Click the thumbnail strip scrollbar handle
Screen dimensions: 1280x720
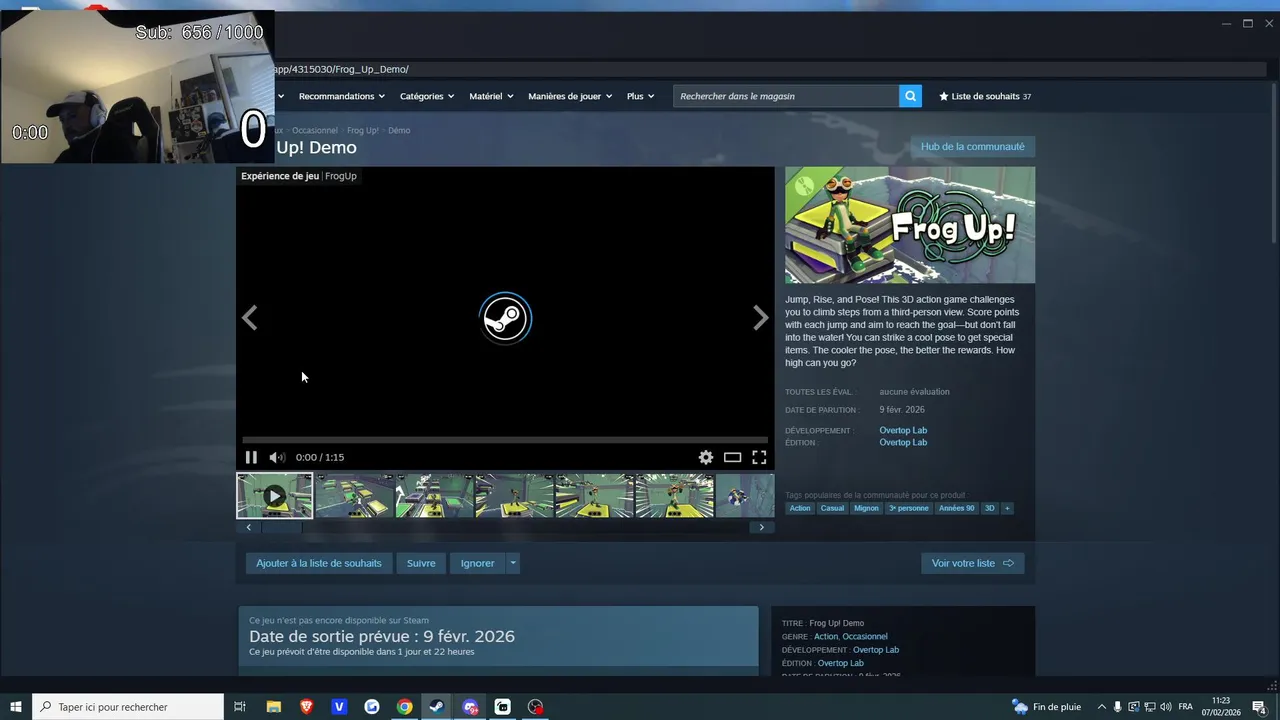(281, 527)
